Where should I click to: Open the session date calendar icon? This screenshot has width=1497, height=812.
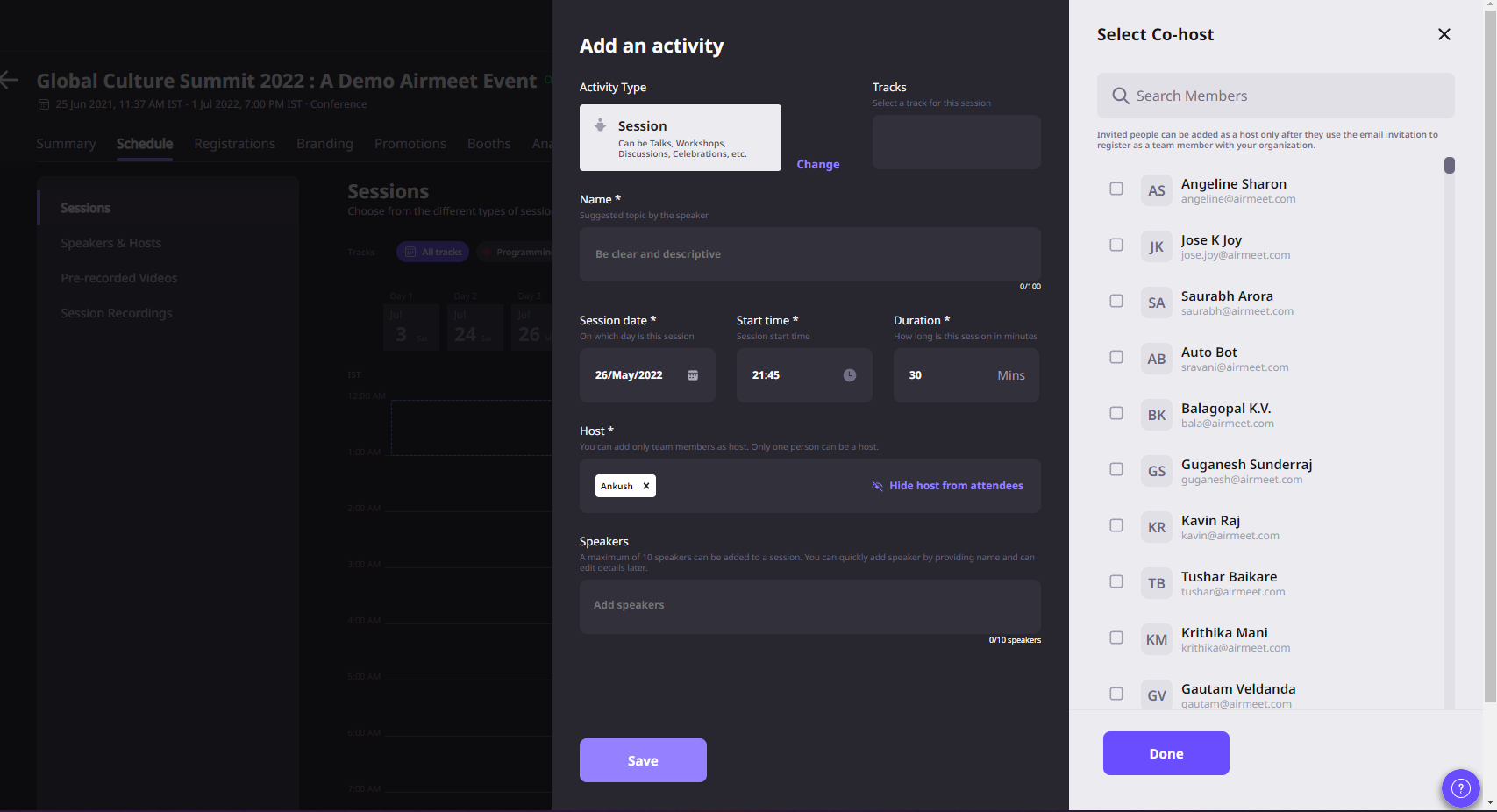tap(693, 375)
